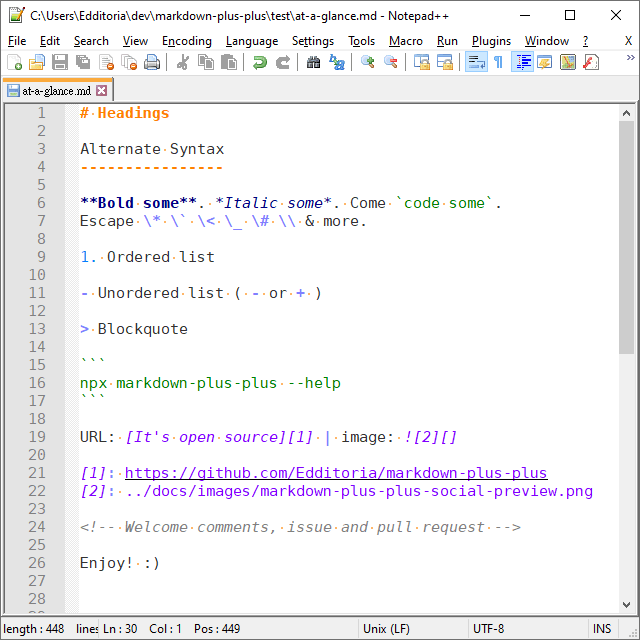Open the Plugins menu
Viewport: 640px width, 640px height.
click(x=491, y=41)
